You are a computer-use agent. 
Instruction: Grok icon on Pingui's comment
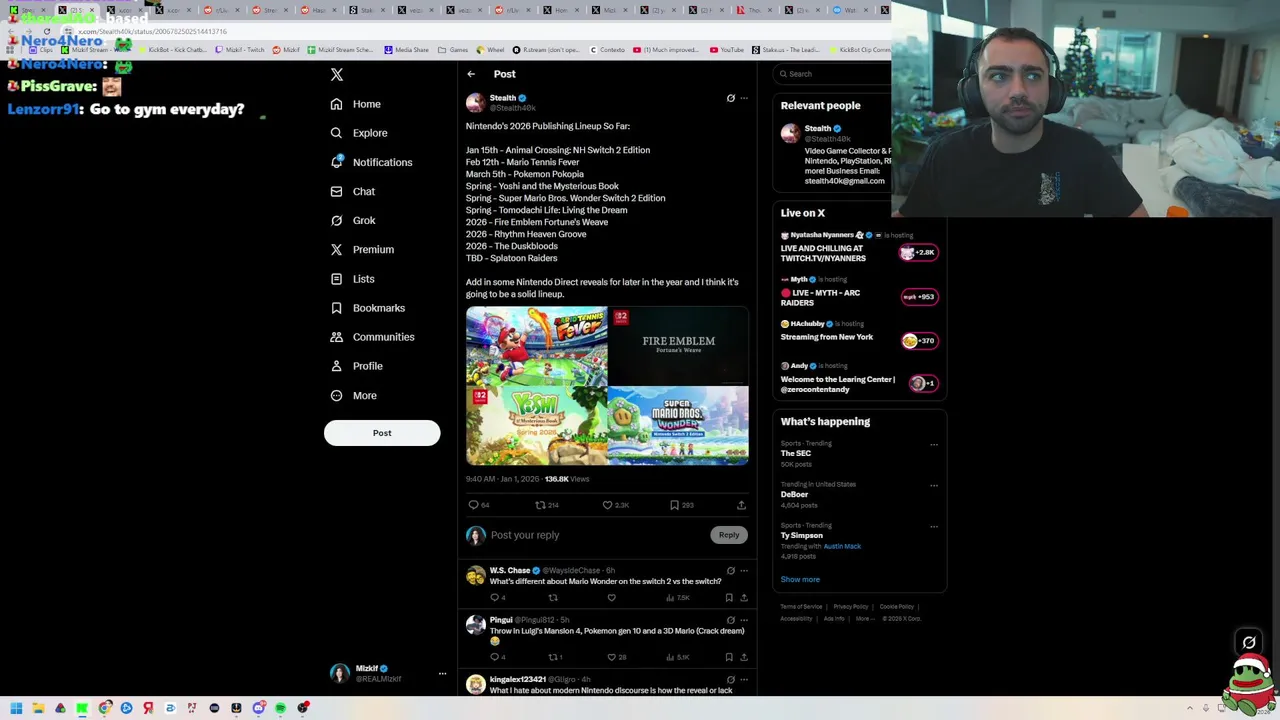click(x=730, y=620)
